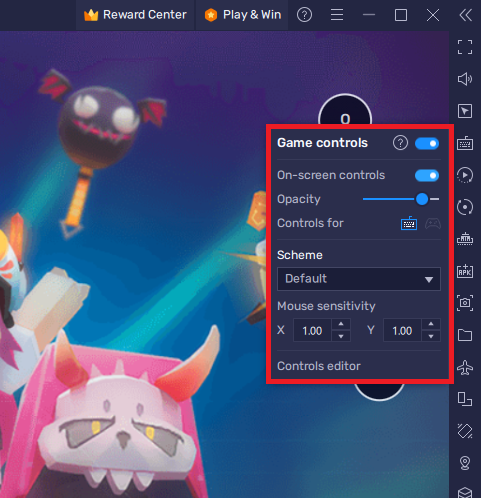Open the Play & Win tab
The width and height of the screenshot is (481, 498).
243,15
